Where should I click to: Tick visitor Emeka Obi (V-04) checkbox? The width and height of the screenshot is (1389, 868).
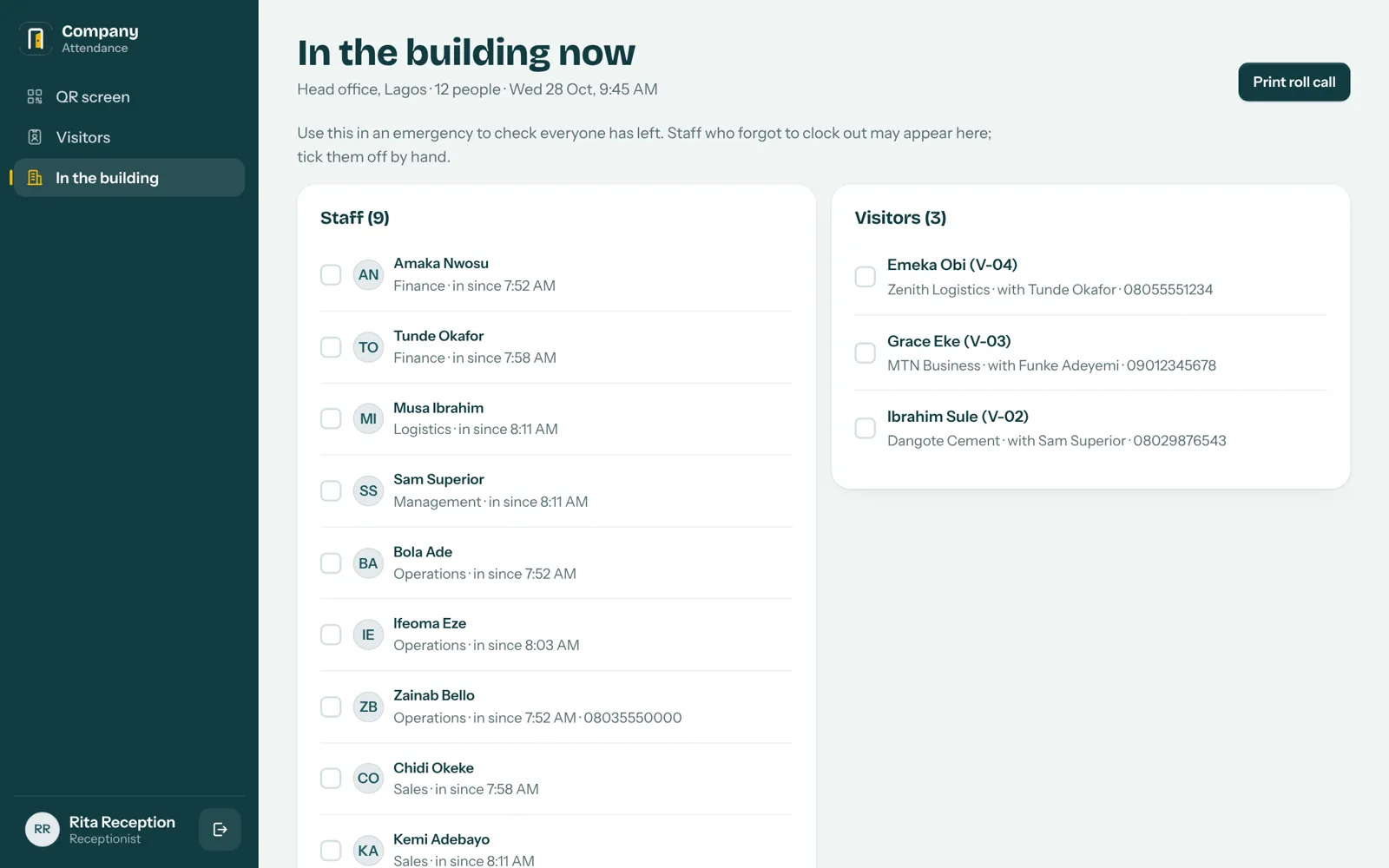[x=865, y=277]
